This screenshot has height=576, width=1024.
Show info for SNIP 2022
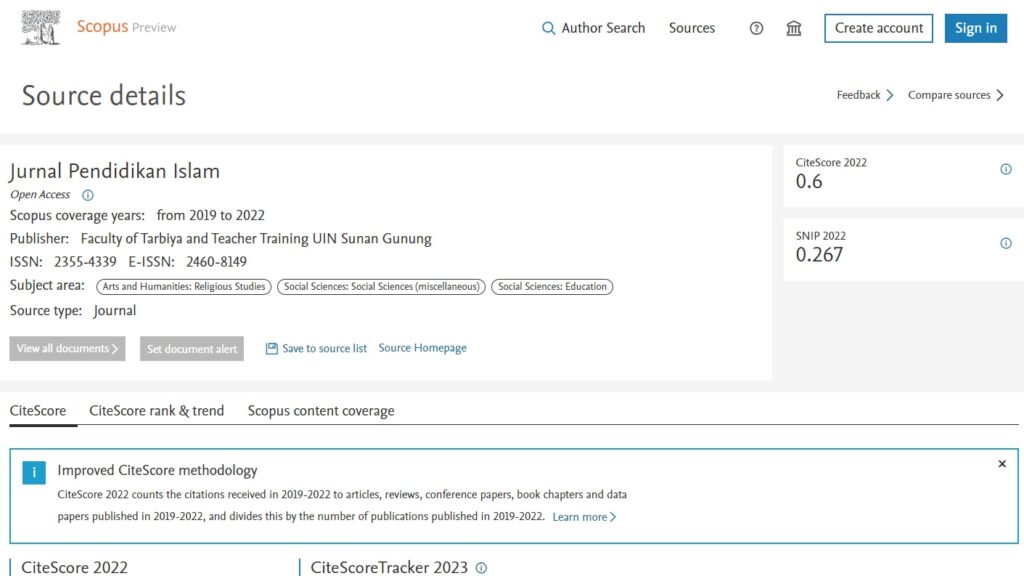coord(1006,243)
